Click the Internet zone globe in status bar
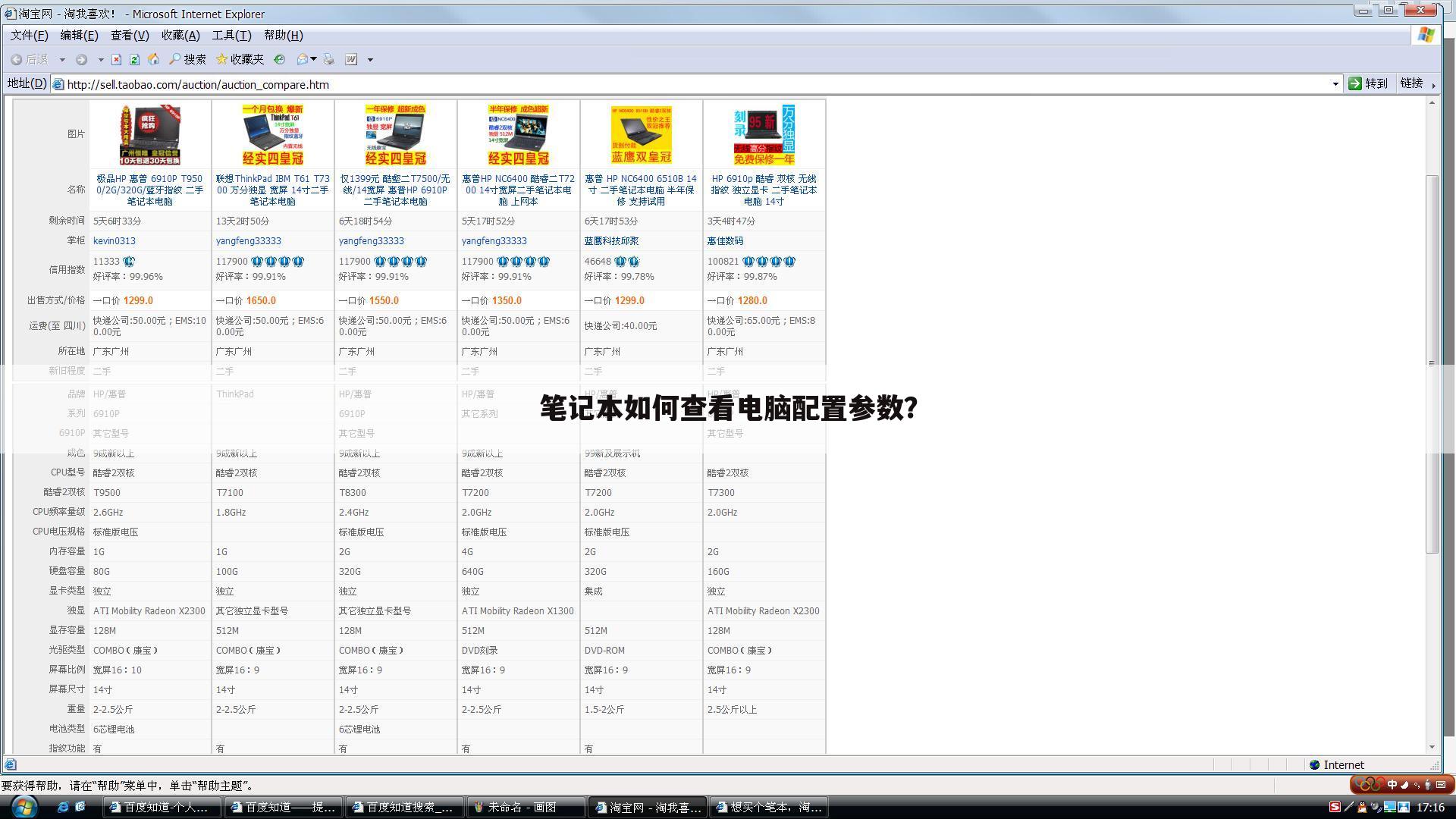1456x819 pixels. [1315, 764]
